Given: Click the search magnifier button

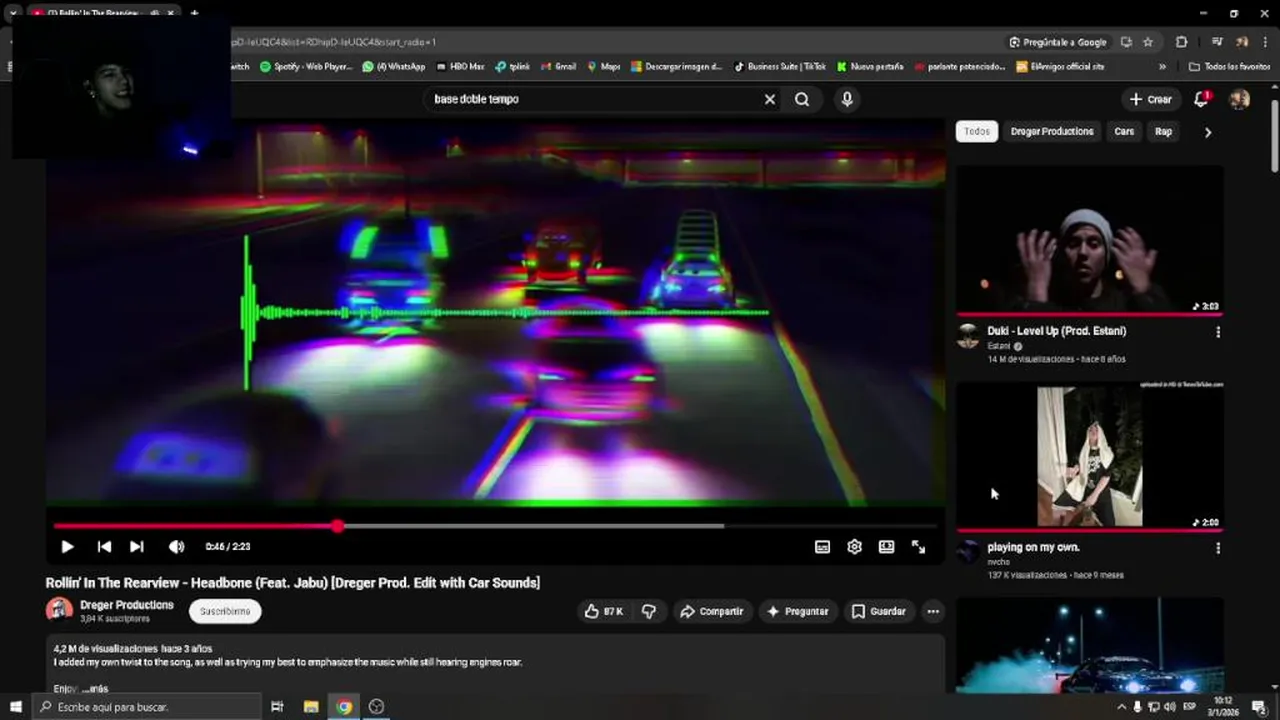Looking at the screenshot, I should coord(802,99).
